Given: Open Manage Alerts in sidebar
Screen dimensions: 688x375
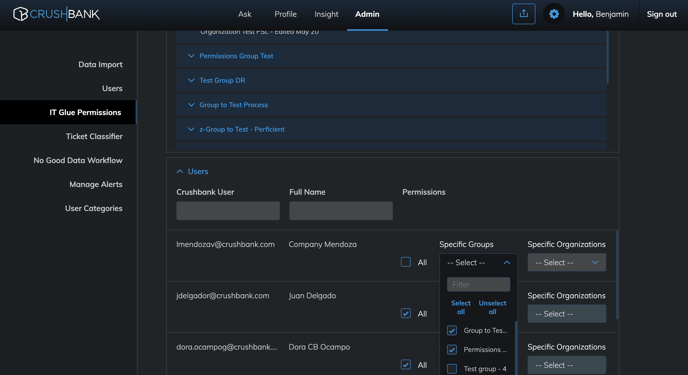Looking at the screenshot, I should pos(96,184).
